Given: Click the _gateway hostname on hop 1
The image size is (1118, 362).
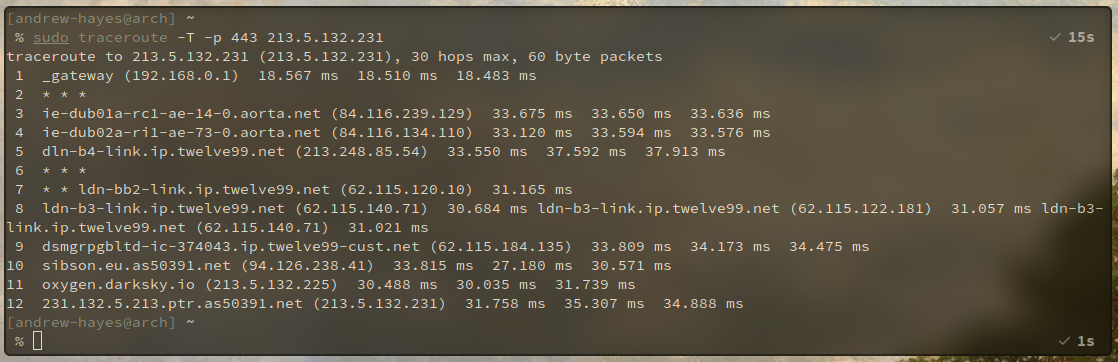Looking at the screenshot, I should tap(78, 76).
